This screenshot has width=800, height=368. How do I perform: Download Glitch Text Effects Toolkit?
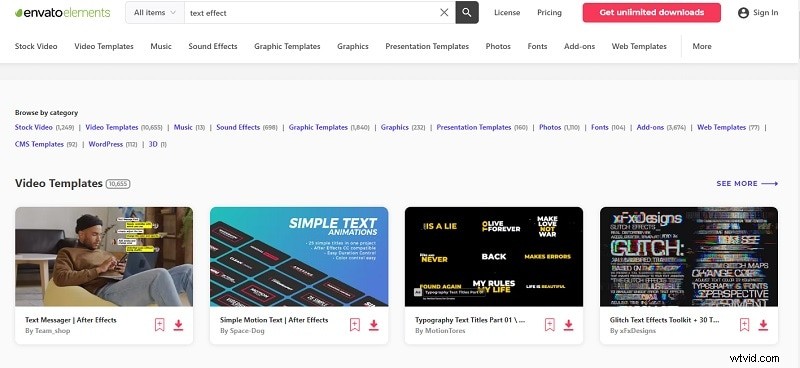click(x=763, y=325)
